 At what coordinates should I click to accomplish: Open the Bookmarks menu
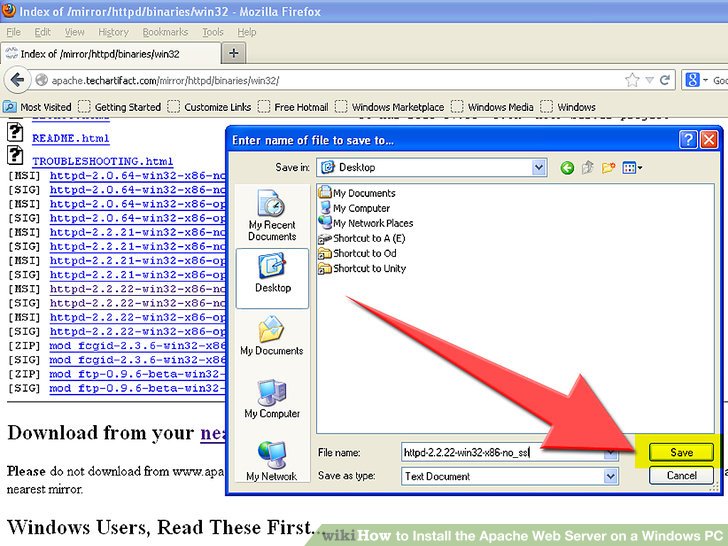coord(165,32)
